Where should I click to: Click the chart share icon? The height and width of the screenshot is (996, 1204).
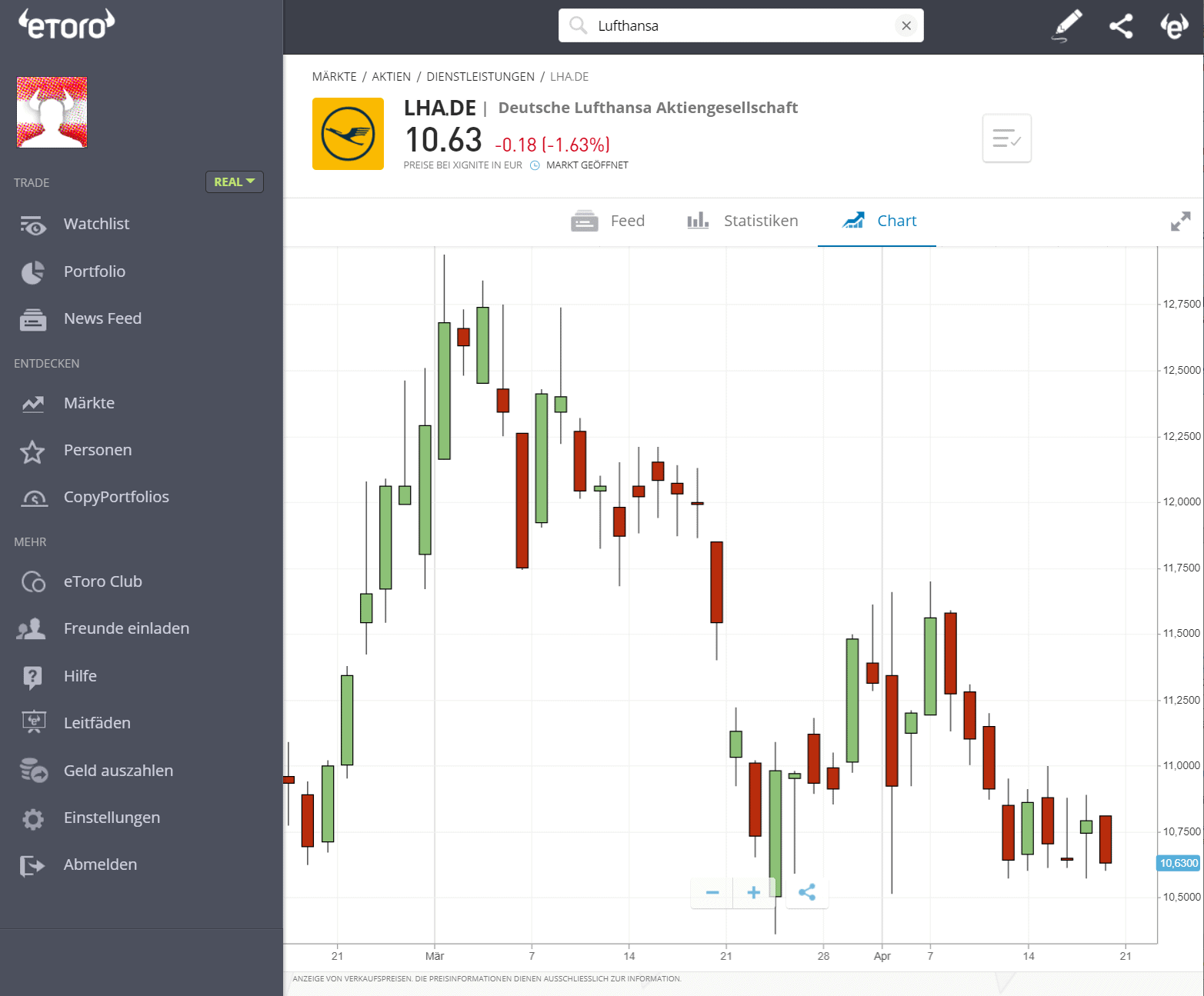[x=807, y=892]
